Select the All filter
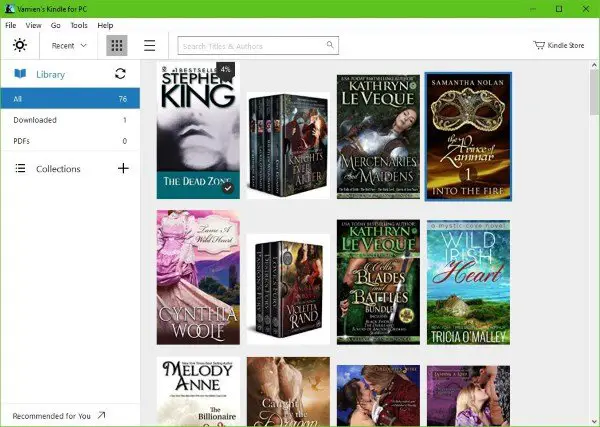 [x=70, y=98]
